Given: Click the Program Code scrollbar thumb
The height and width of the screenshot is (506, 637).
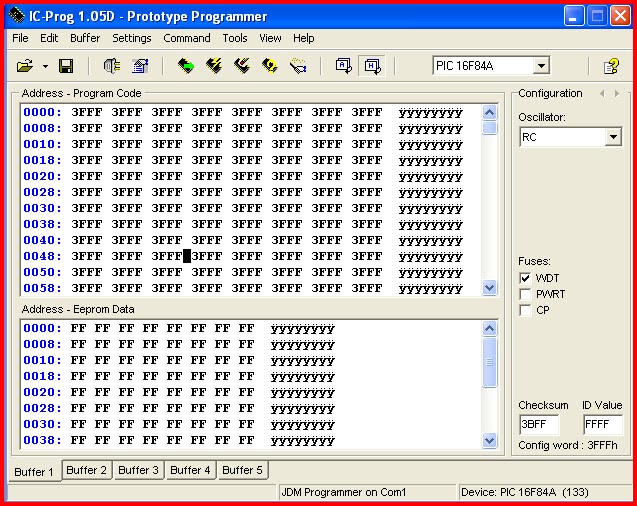Looking at the screenshot, I should pos(490,128).
